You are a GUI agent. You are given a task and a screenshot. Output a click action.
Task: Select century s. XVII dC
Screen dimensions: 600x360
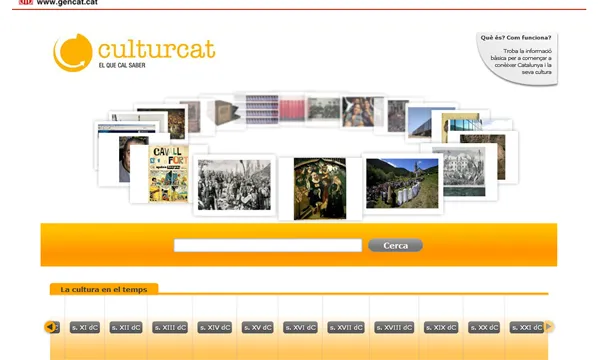[346, 327]
